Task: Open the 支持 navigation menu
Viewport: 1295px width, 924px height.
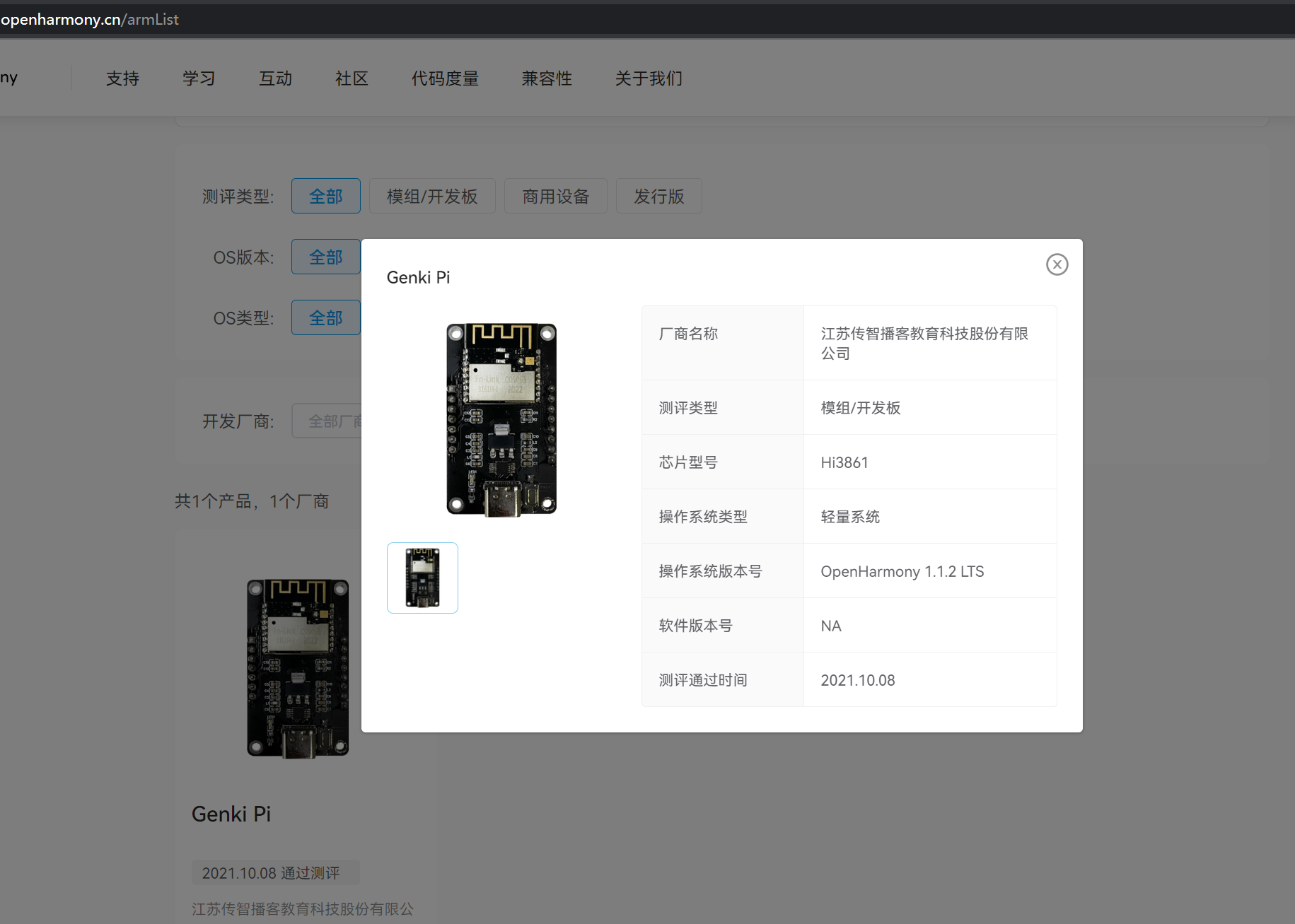Action: [122, 78]
